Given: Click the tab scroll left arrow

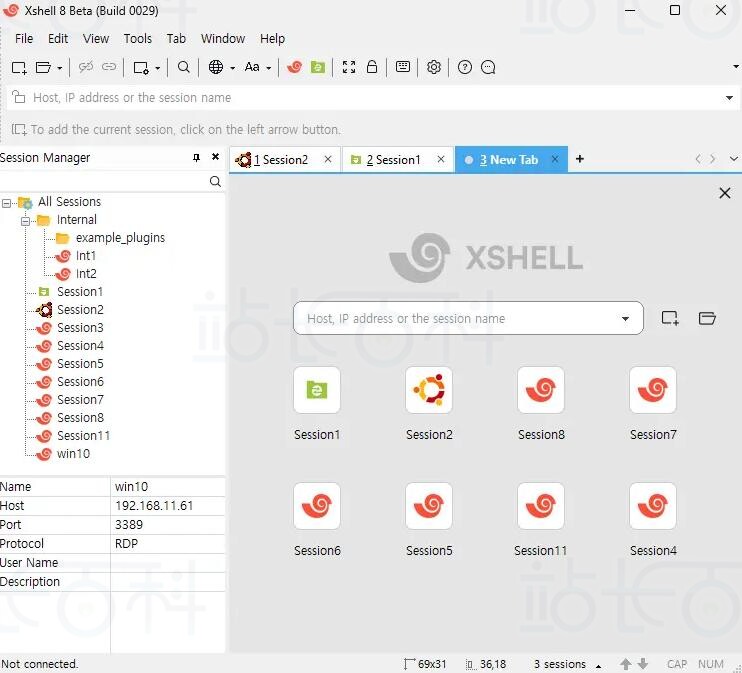Looking at the screenshot, I should click(x=698, y=159).
